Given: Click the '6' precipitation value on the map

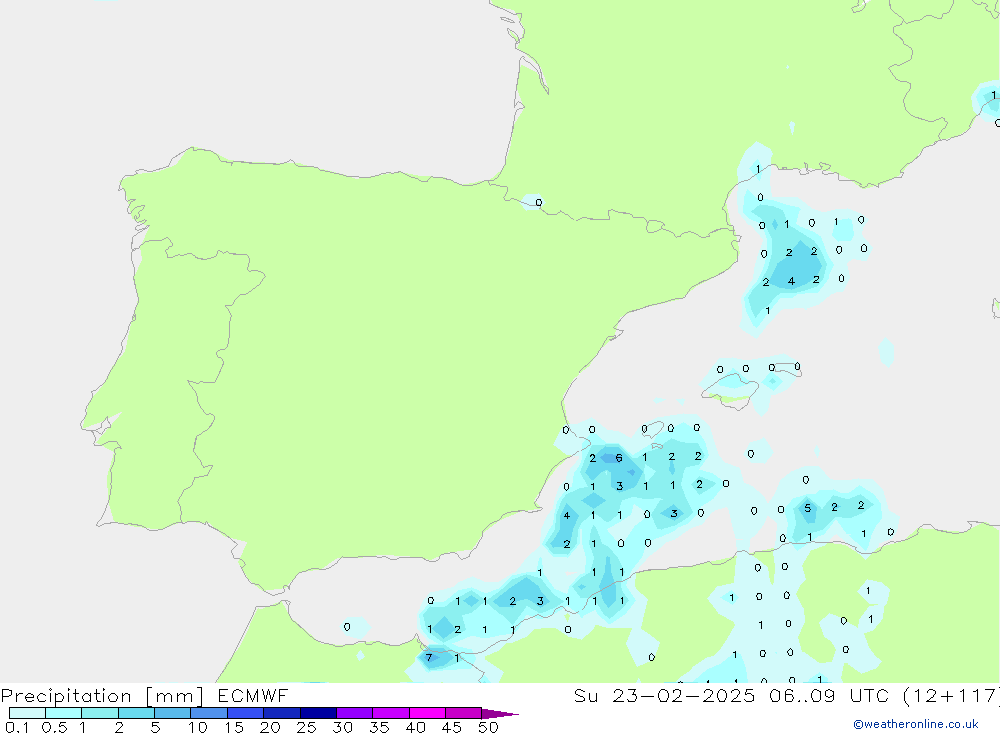Looking at the screenshot, I should pos(619,458).
